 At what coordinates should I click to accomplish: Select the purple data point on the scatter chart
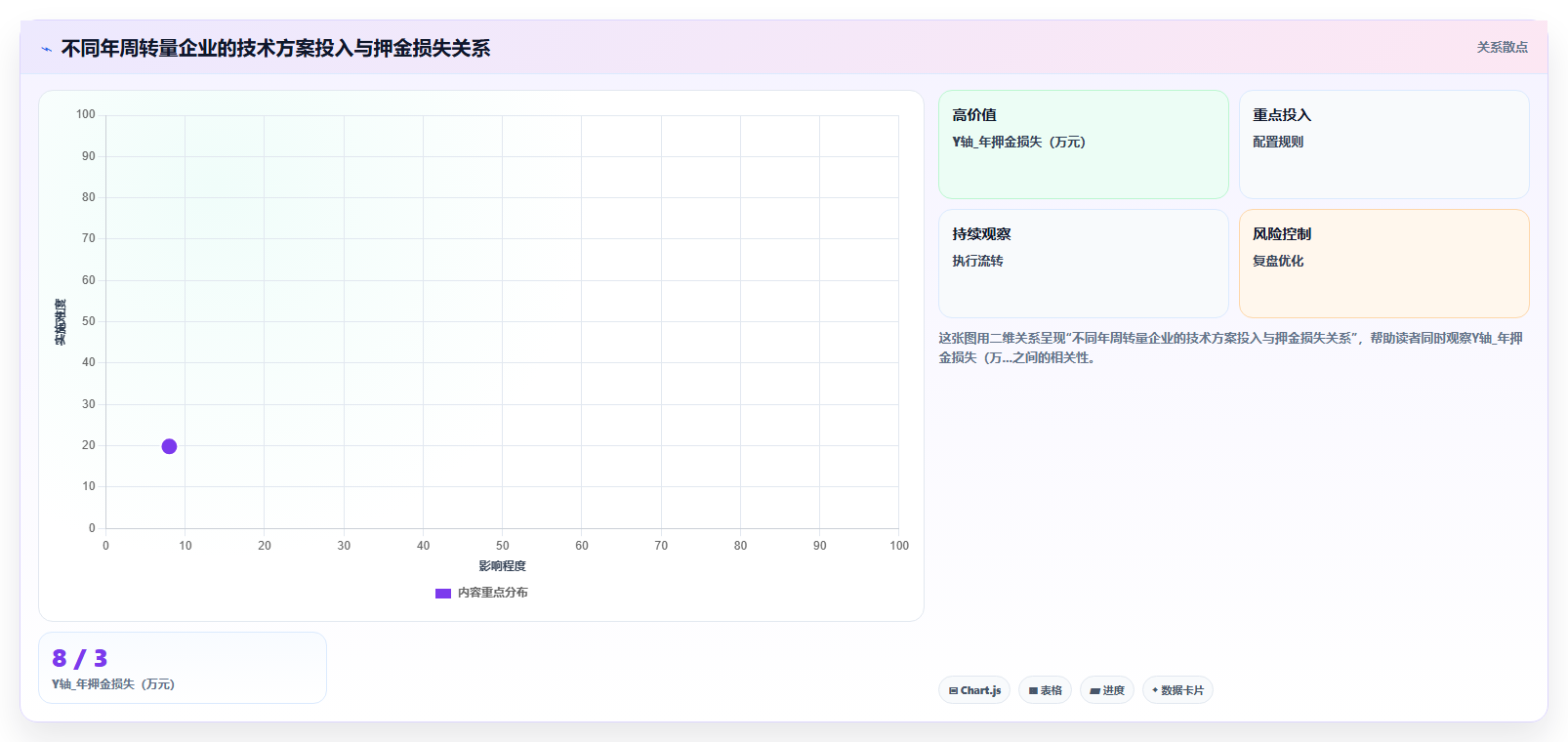point(169,446)
